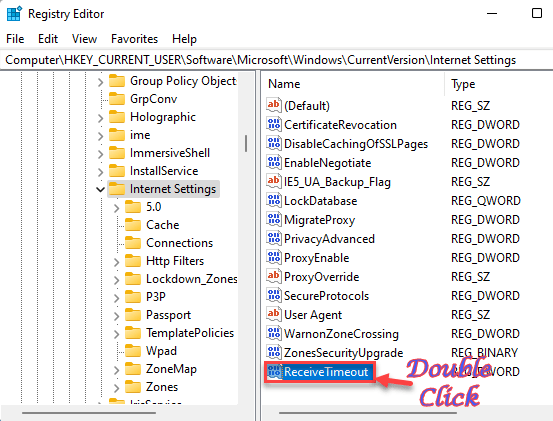
Task: Click the (Default) value icon
Action: coord(274,105)
